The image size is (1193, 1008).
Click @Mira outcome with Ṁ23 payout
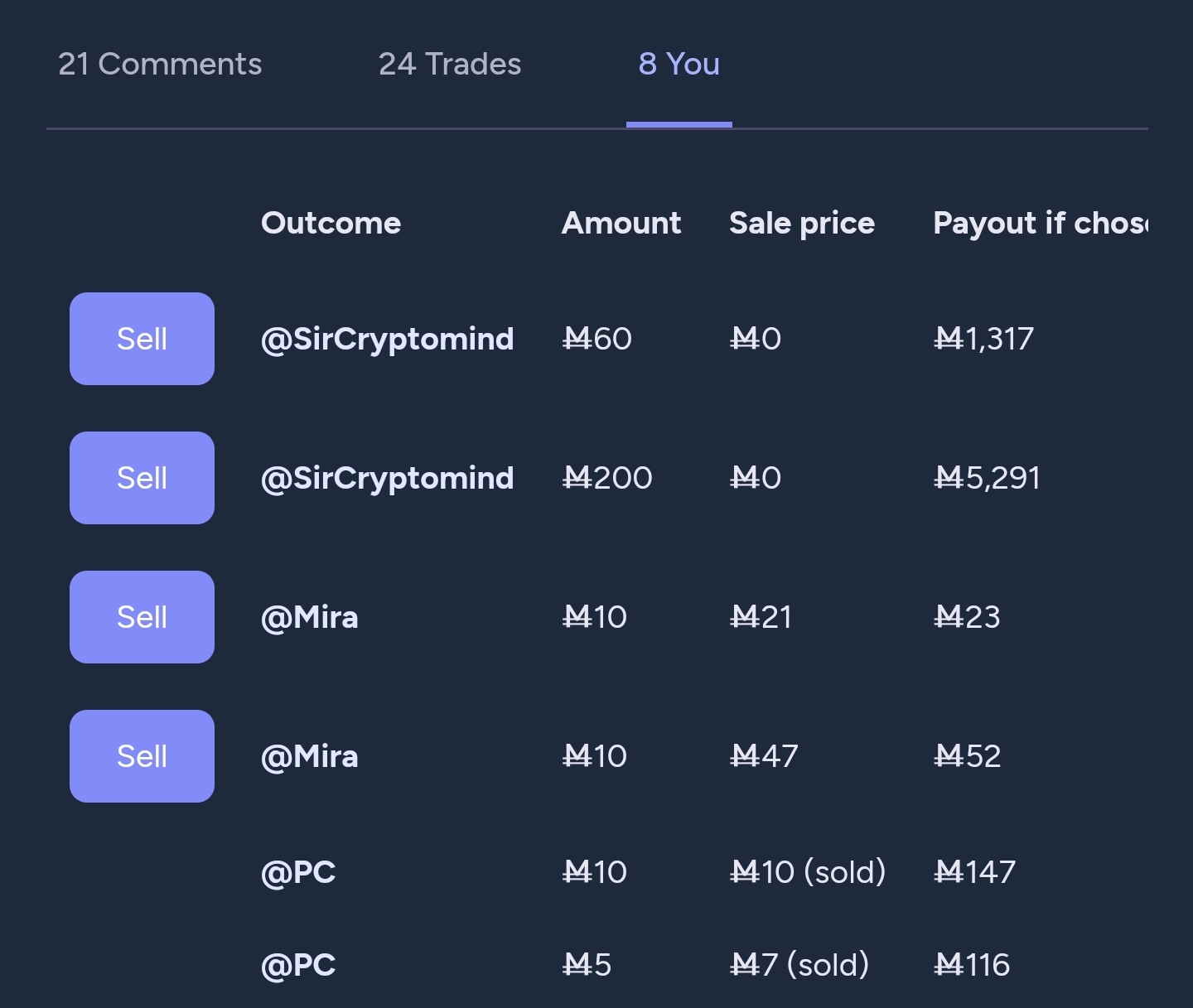coord(310,617)
